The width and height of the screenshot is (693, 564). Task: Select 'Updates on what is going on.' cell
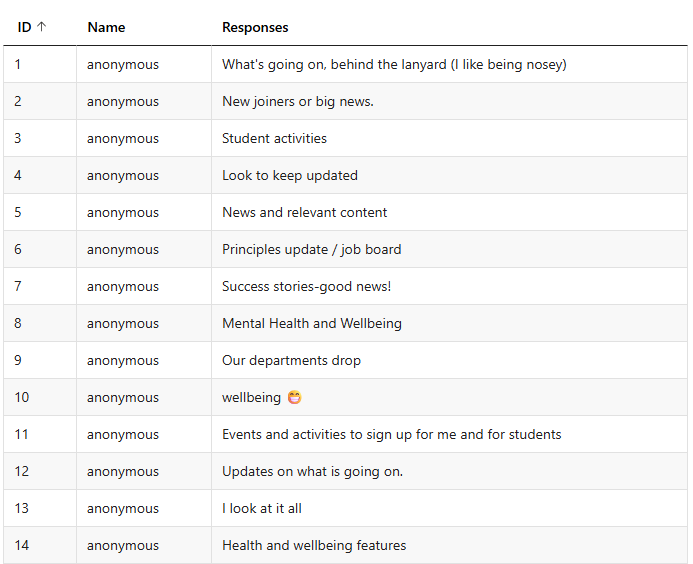pyautogui.click(x=312, y=471)
